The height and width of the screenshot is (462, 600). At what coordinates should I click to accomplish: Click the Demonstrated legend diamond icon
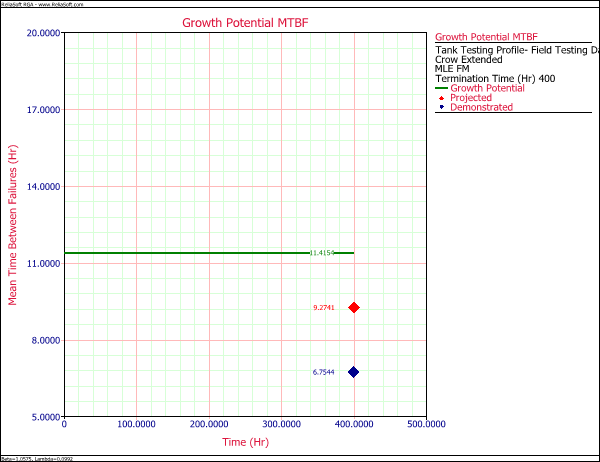pyautogui.click(x=441, y=107)
